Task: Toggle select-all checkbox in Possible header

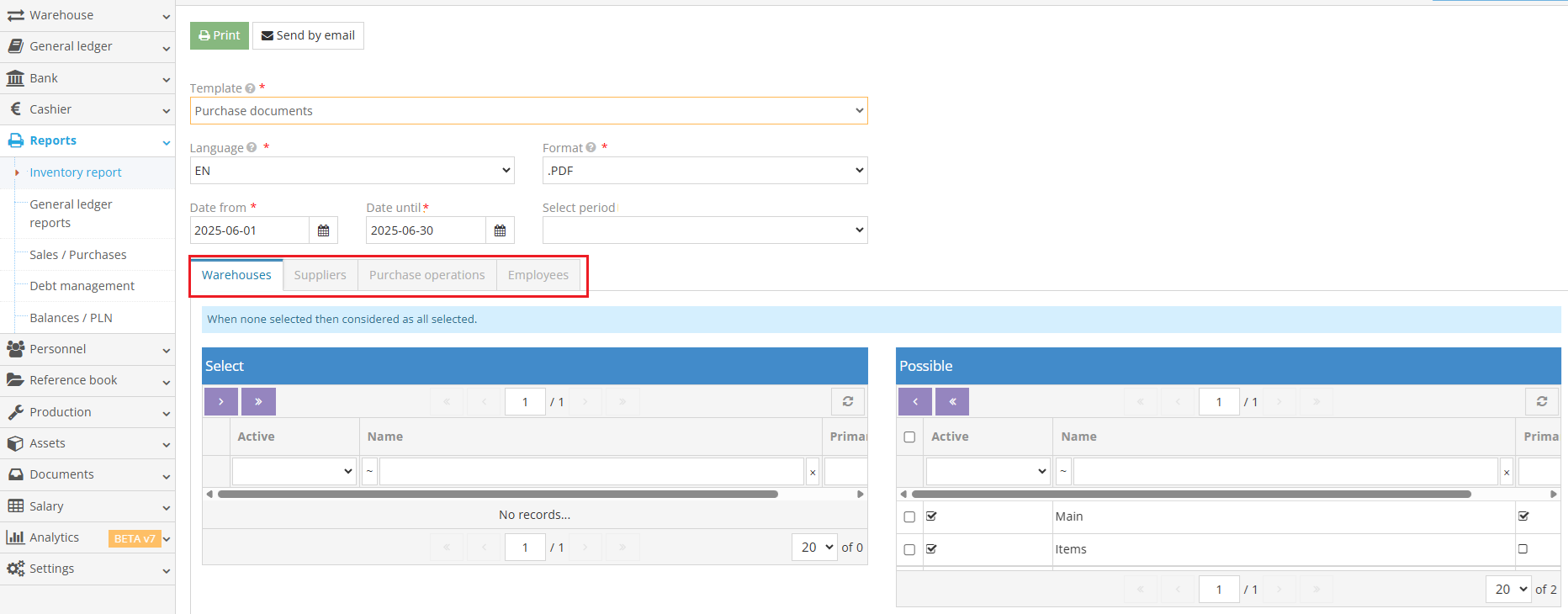Action: tap(909, 437)
